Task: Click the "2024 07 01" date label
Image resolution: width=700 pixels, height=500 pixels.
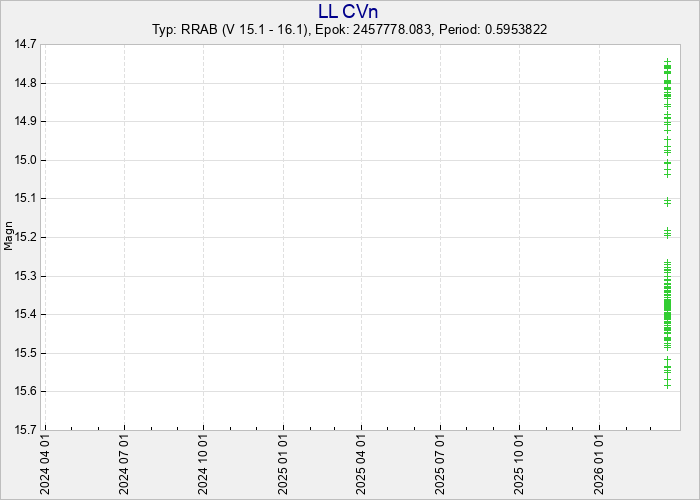Action: pyautogui.click(x=125, y=465)
